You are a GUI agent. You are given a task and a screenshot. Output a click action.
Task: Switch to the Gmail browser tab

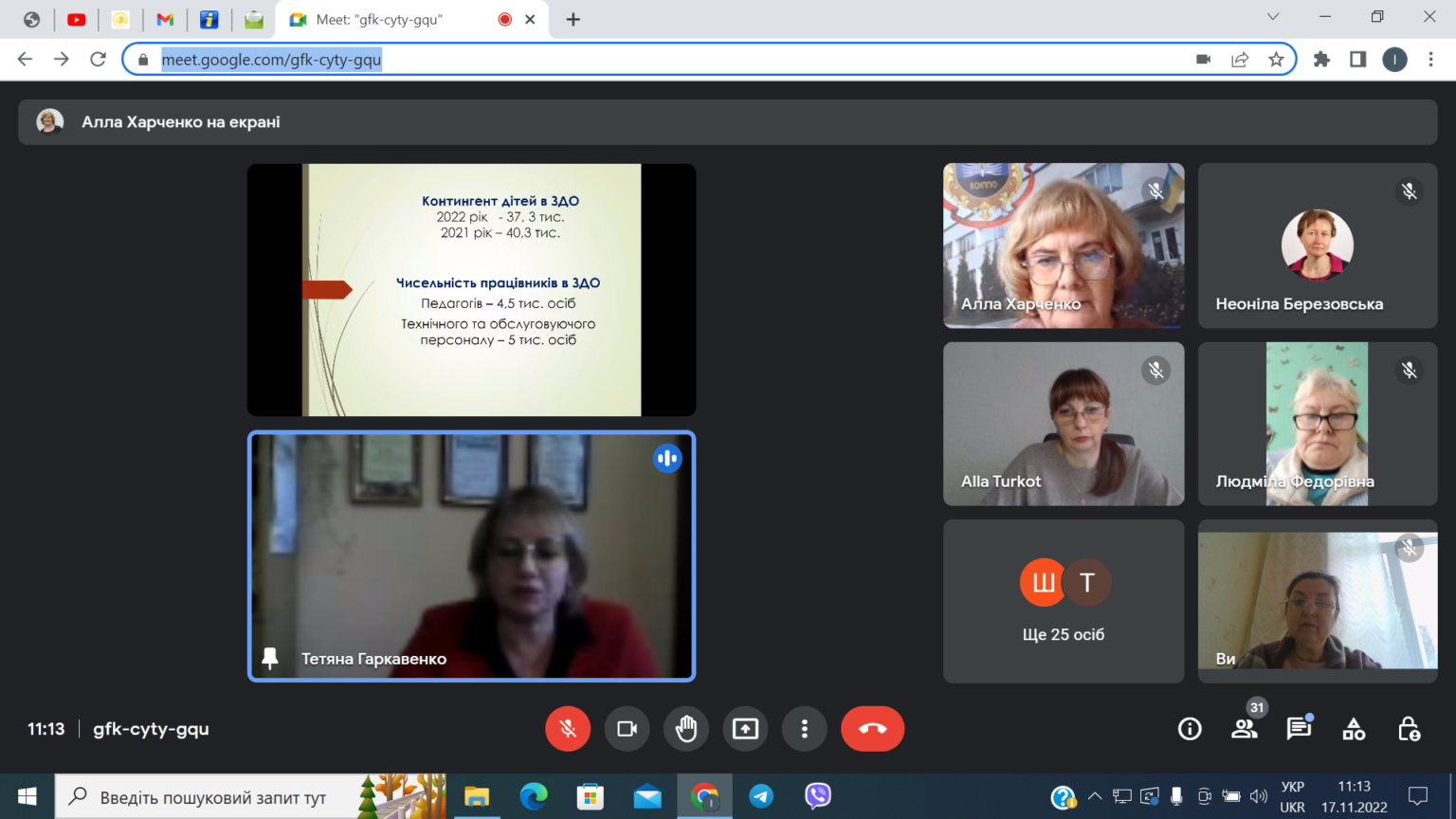(x=165, y=19)
